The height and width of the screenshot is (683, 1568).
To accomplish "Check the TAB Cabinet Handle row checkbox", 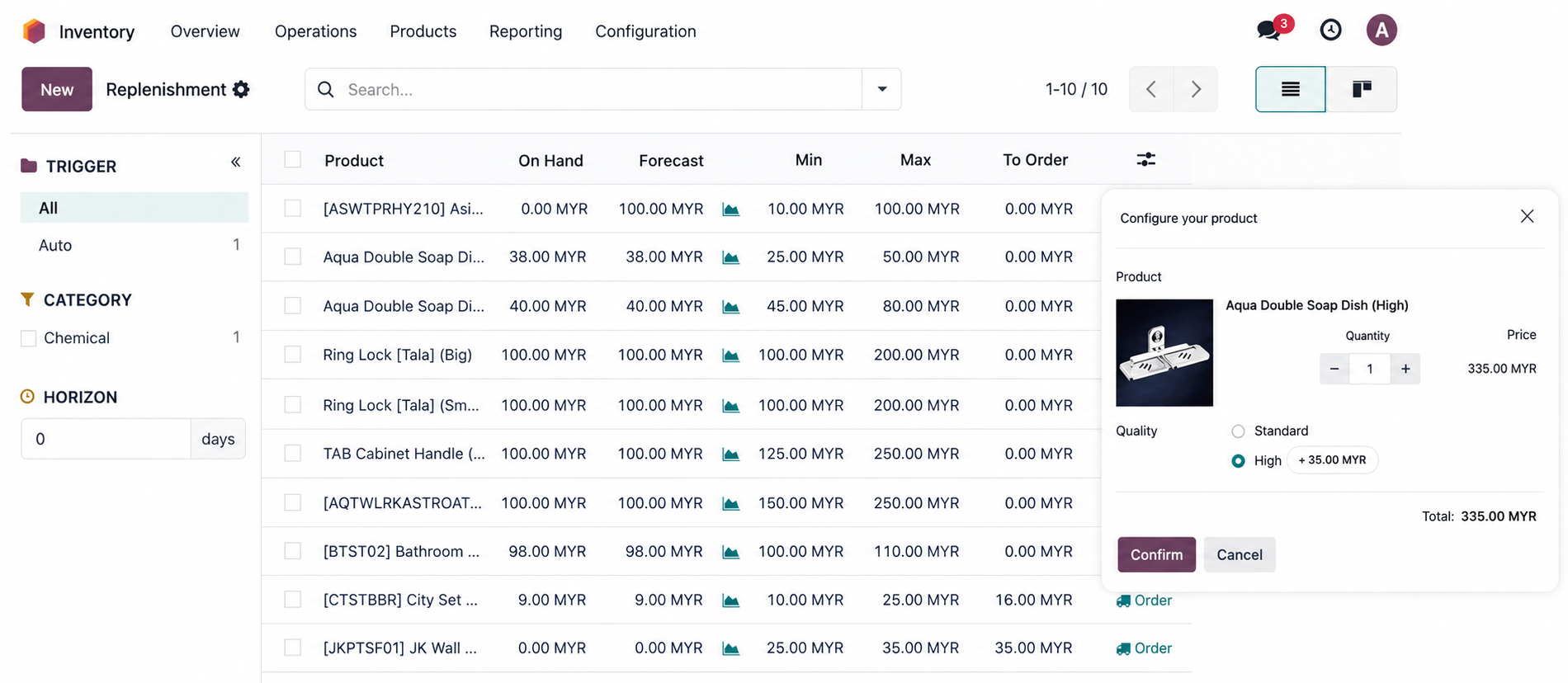I will pyautogui.click(x=293, y=454).
